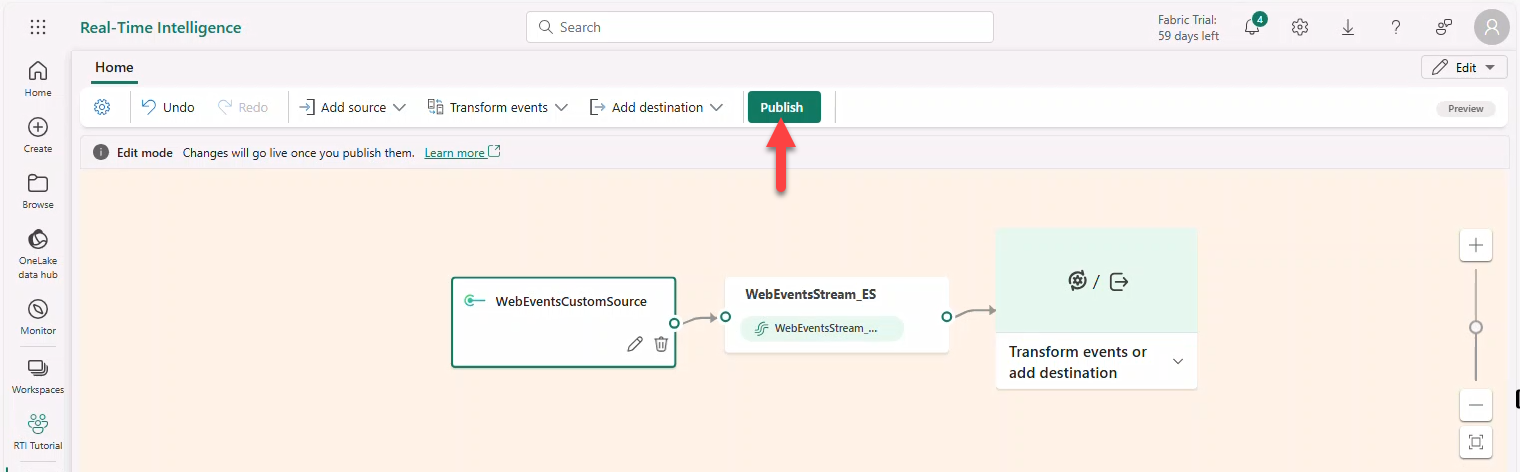Click the Edit mode info icon
Screen dimensions: 1520x472
pyautogui.click(x=100, y=153)
